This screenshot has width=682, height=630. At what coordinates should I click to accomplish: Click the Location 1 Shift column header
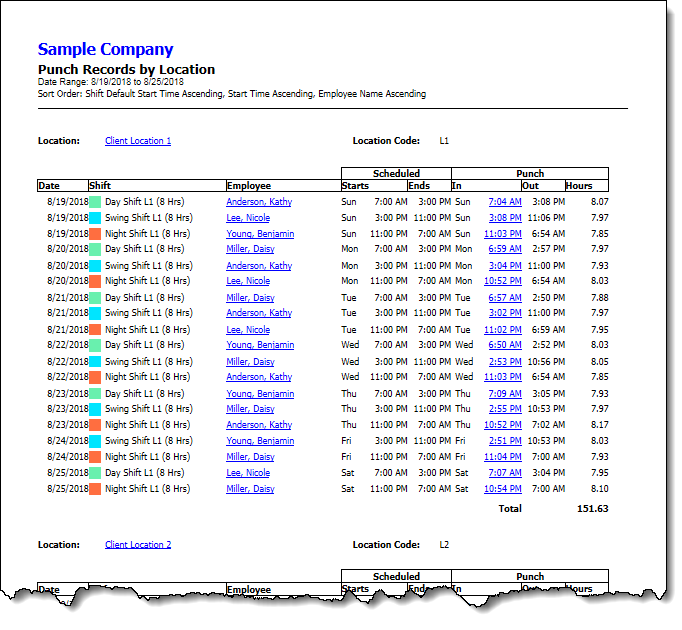[157, 185]
